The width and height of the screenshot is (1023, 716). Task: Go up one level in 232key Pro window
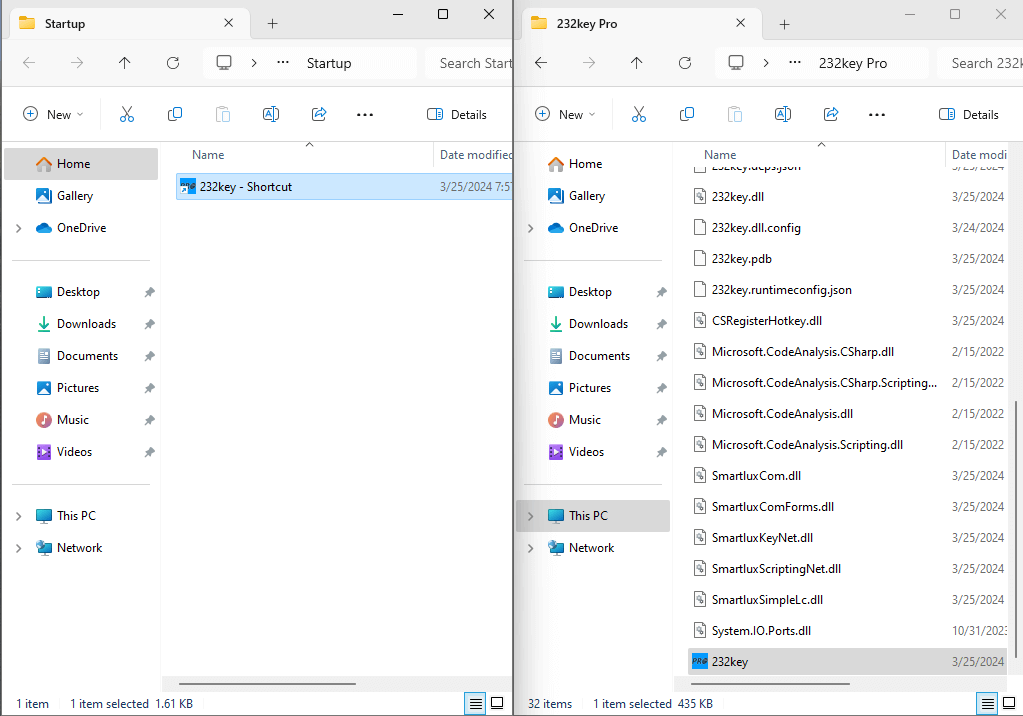click(637, 63)
